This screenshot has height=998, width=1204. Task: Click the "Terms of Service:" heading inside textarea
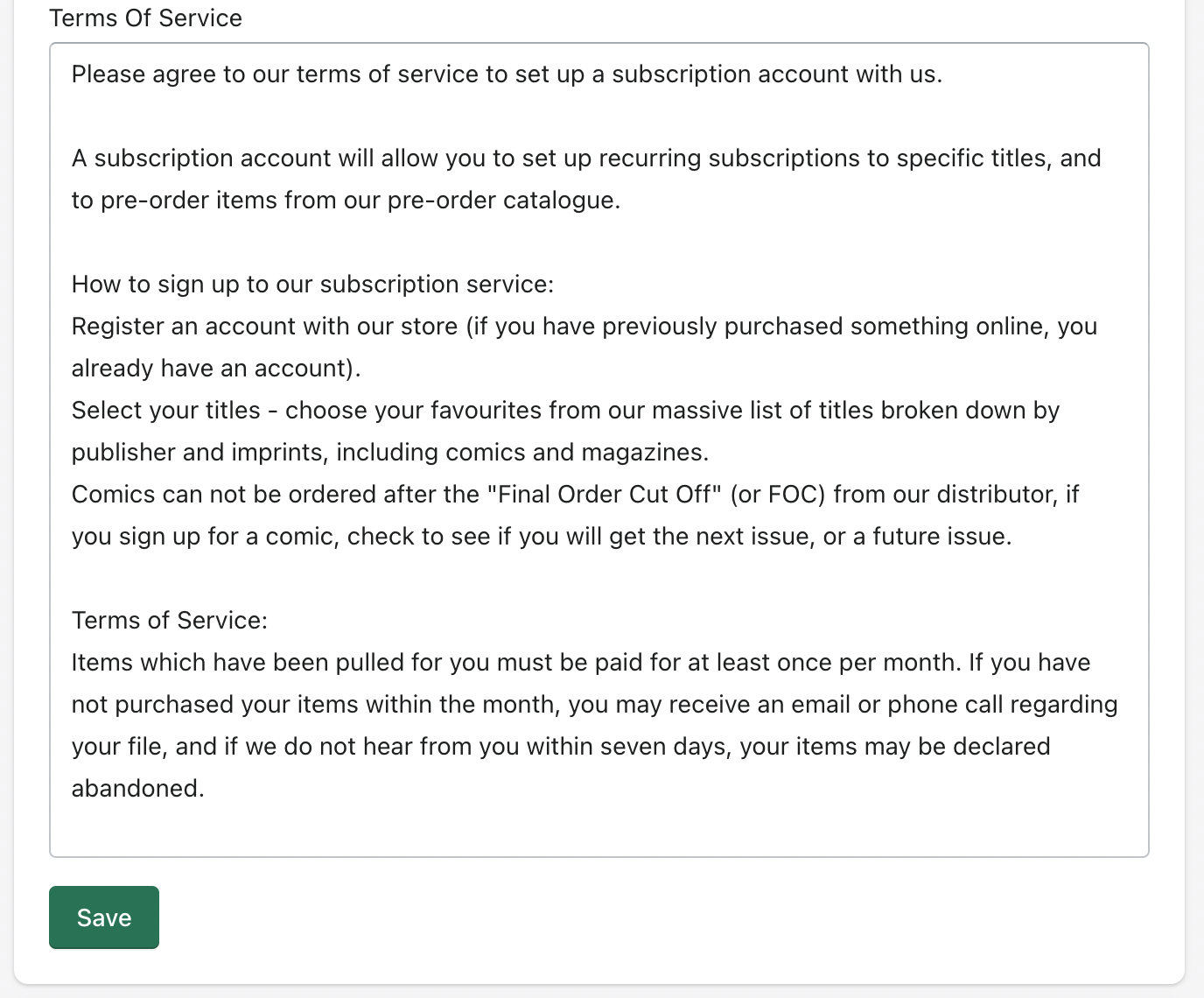[x=170, y=621]
